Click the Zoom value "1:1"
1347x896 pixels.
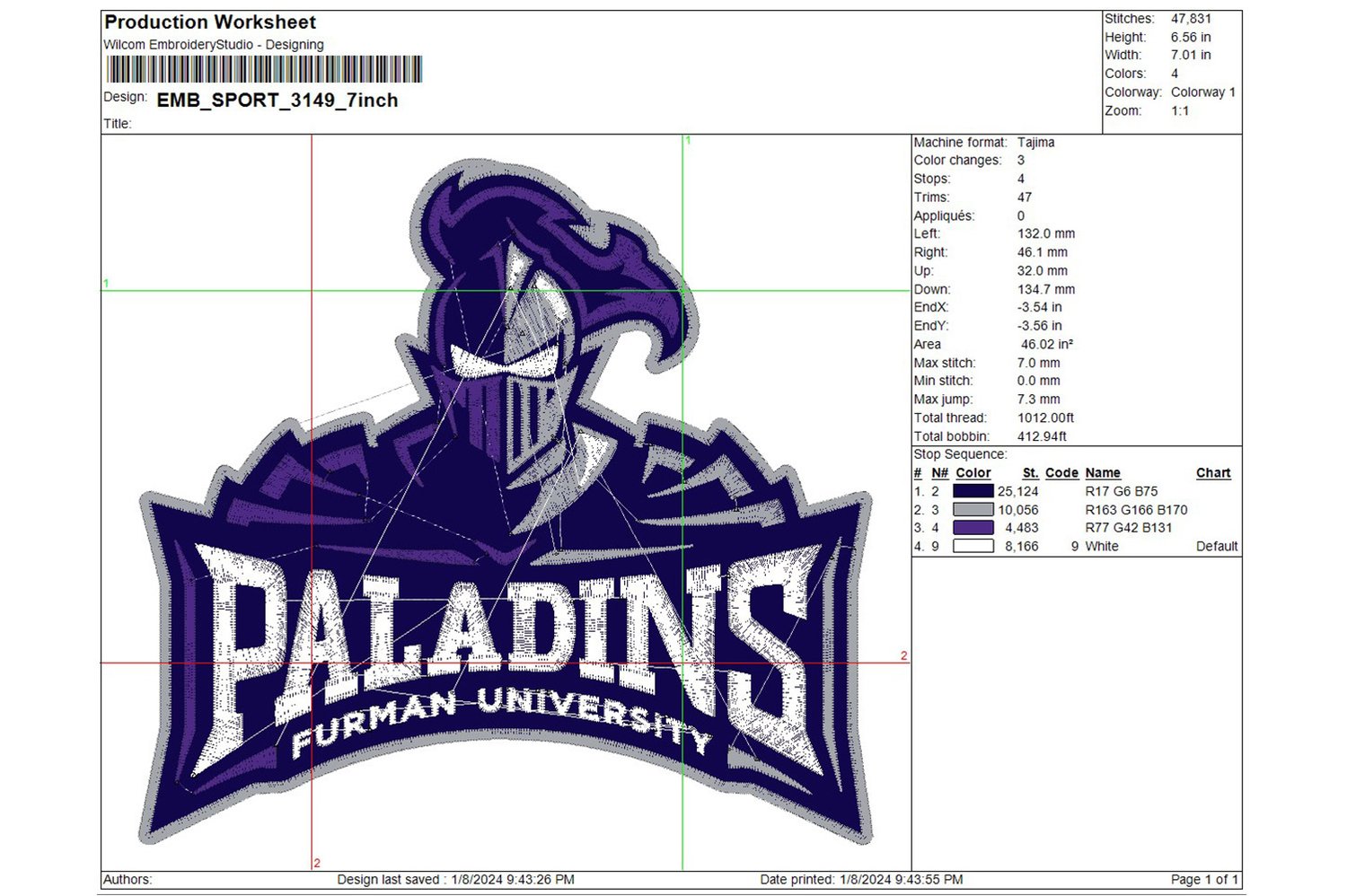1180,111
